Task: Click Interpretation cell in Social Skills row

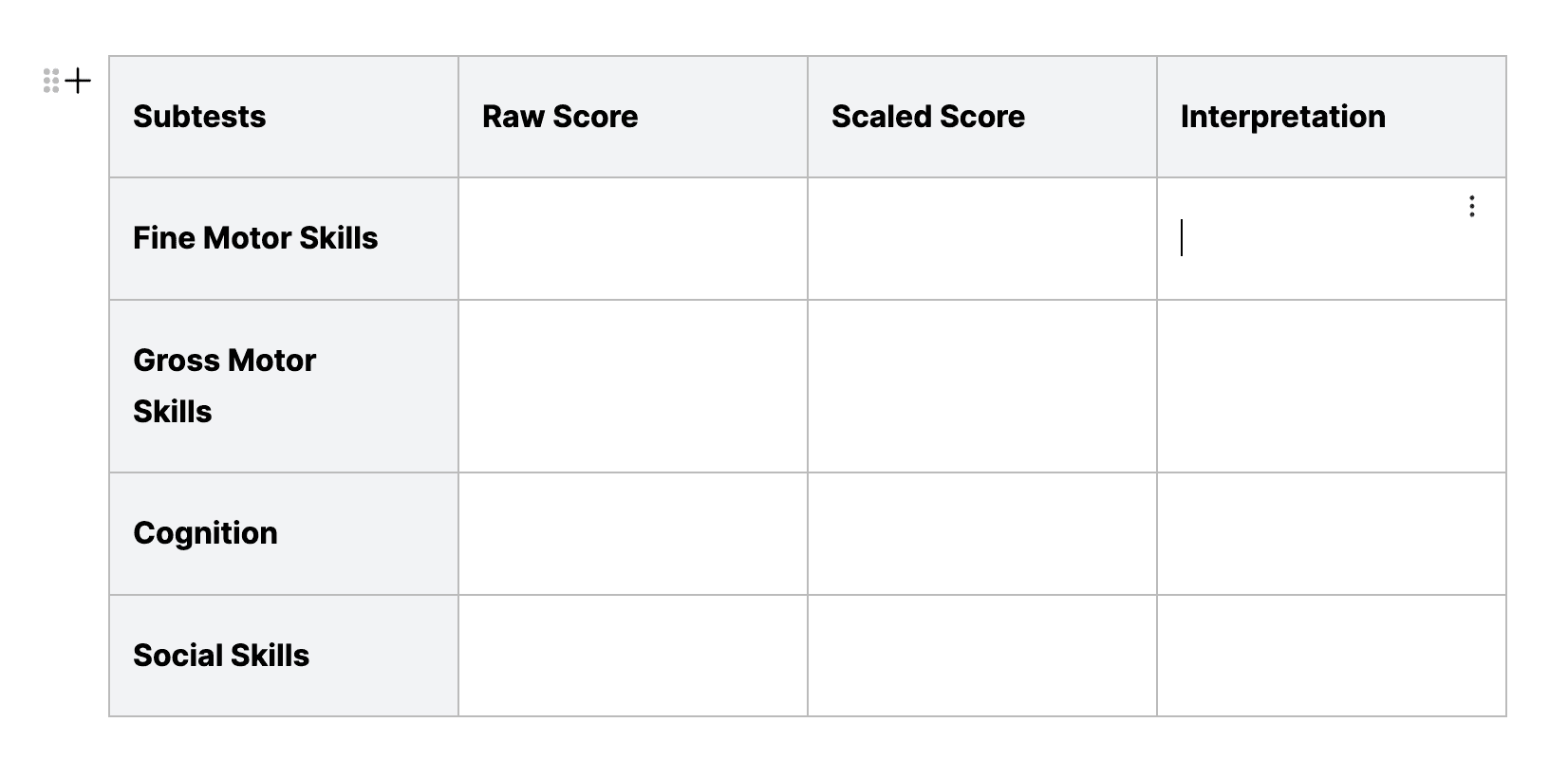Action: [x=1331, y=656]
